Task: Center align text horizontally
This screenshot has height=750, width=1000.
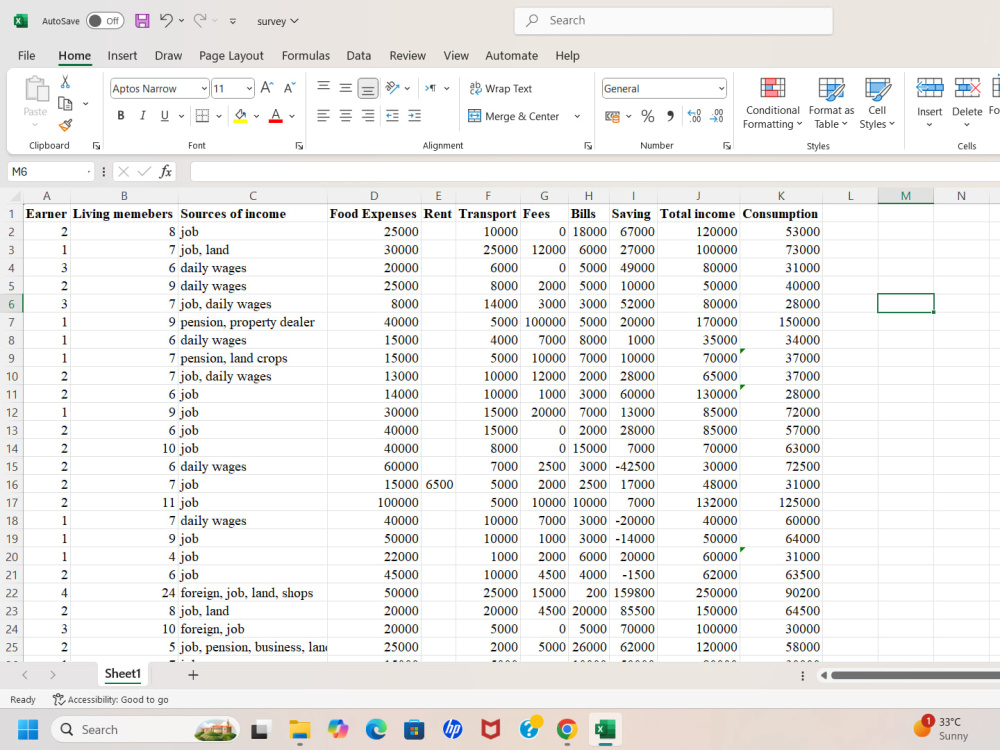Action: coord(346,116)
